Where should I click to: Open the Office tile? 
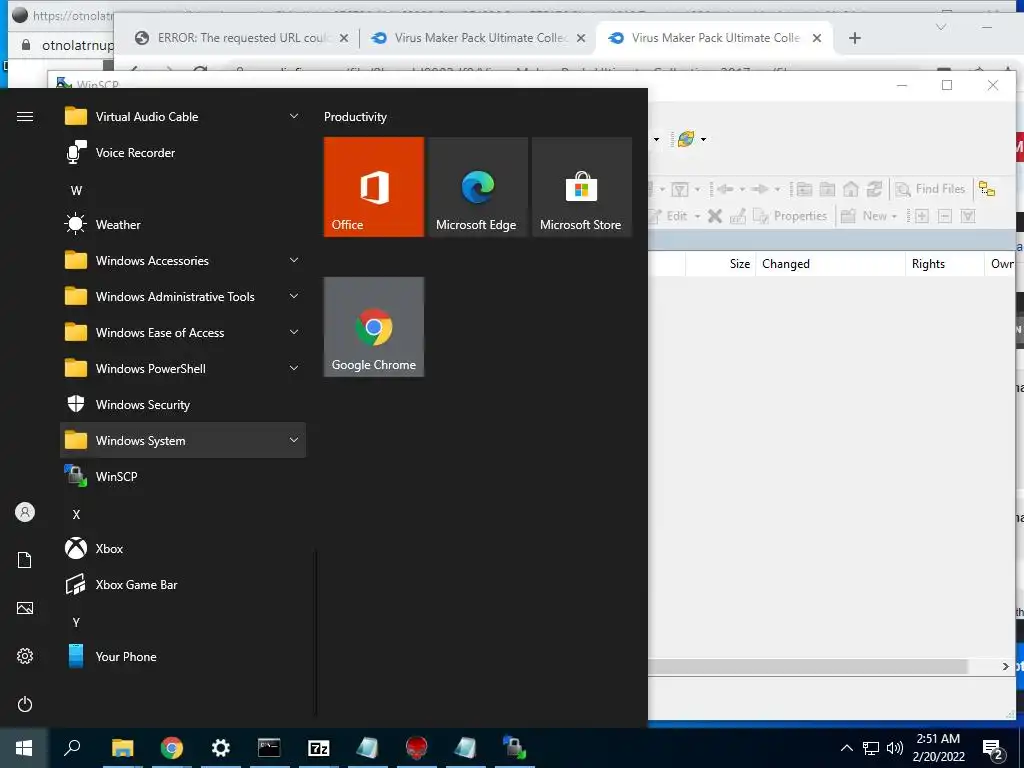(374, 187)
